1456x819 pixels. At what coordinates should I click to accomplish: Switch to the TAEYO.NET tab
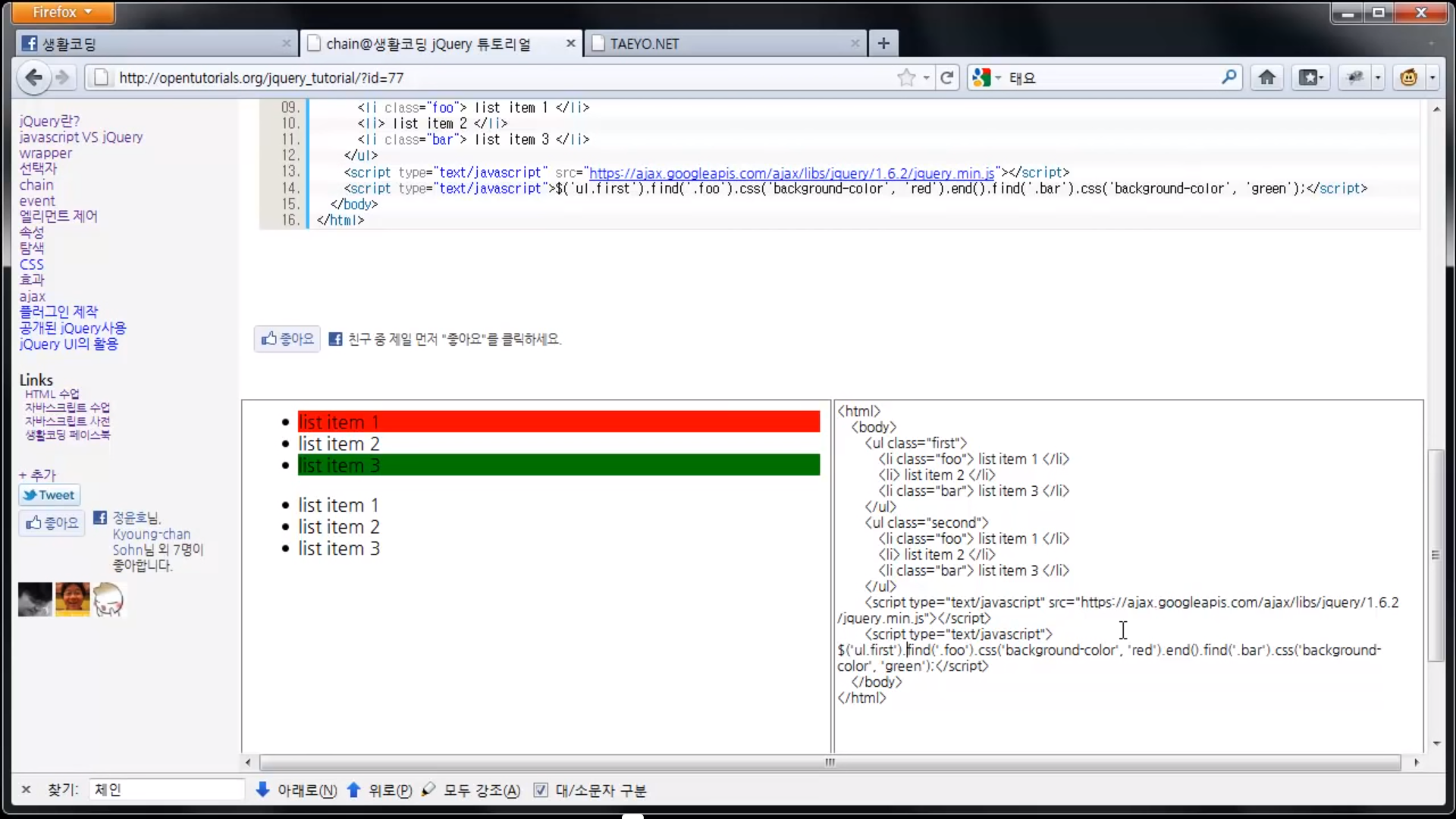[645, 43]
